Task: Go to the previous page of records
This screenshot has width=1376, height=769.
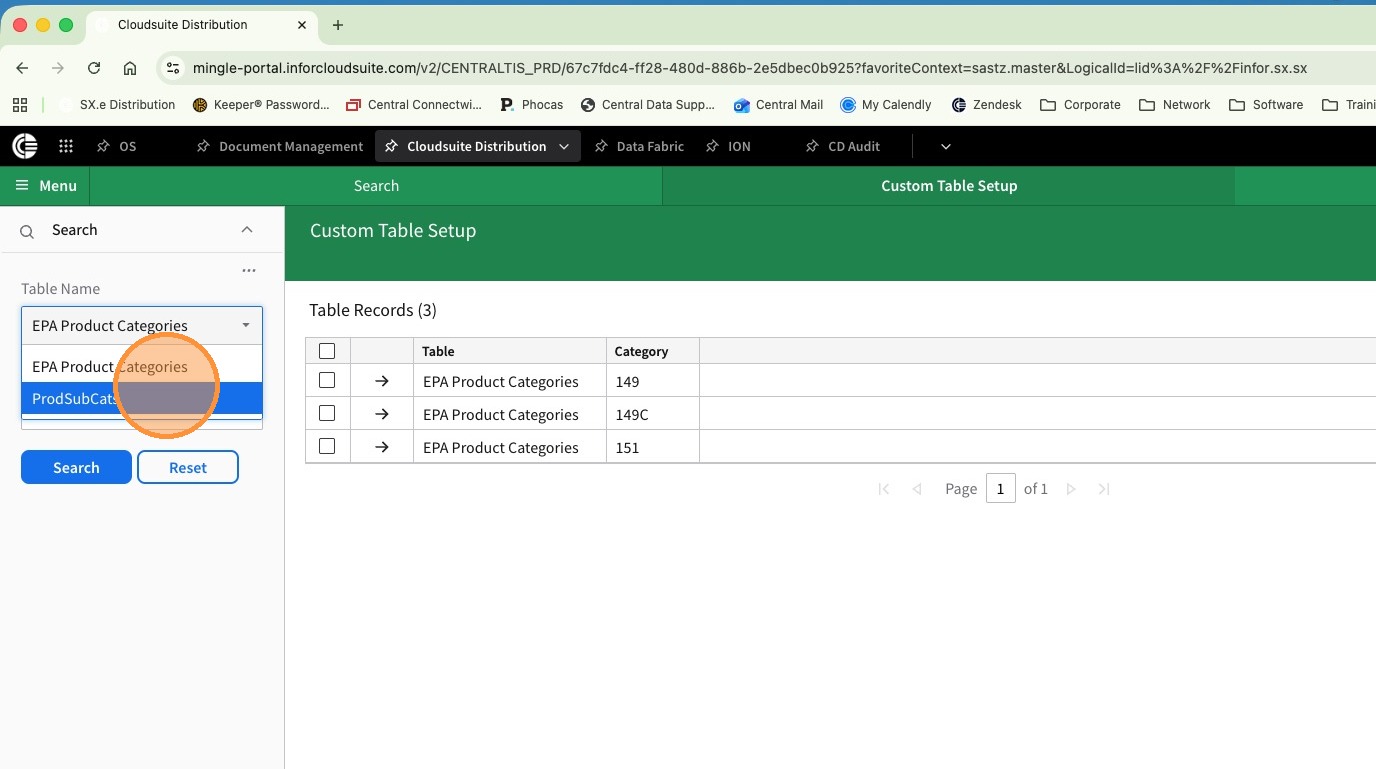Action: pos(917,489)
